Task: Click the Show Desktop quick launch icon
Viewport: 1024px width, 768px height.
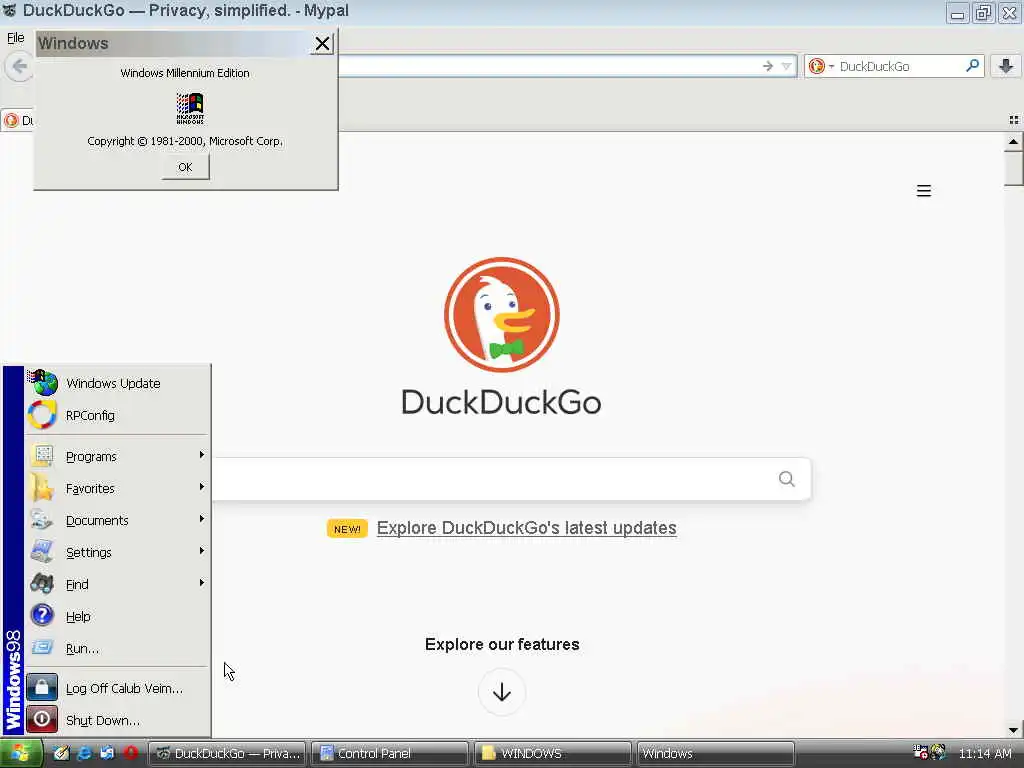Action: [x=61, y=753]
